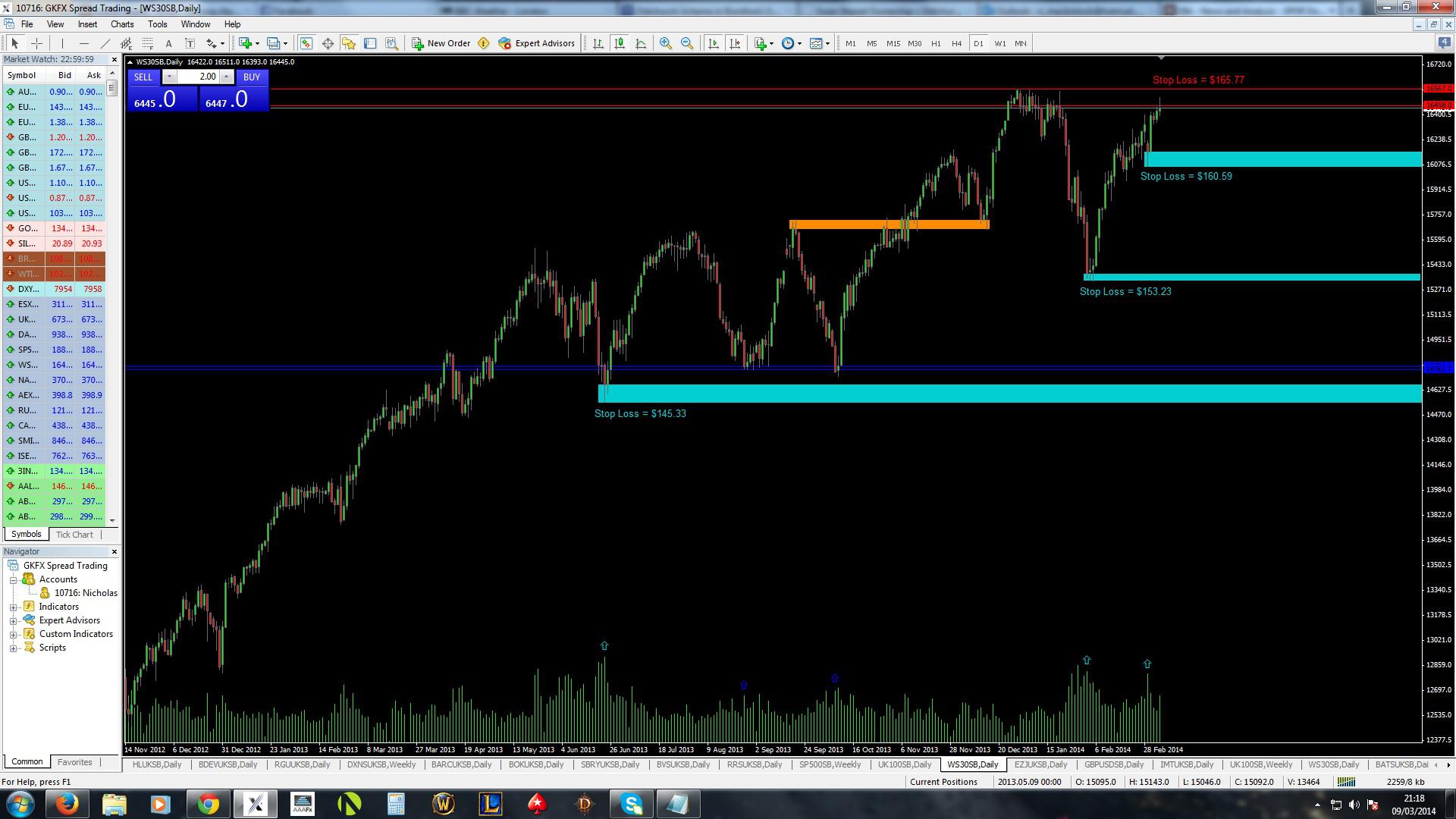The width and height of the screenshot is (1456, 819).
Task: Click the zoom in magnifier icon
Action: point(665,43)
